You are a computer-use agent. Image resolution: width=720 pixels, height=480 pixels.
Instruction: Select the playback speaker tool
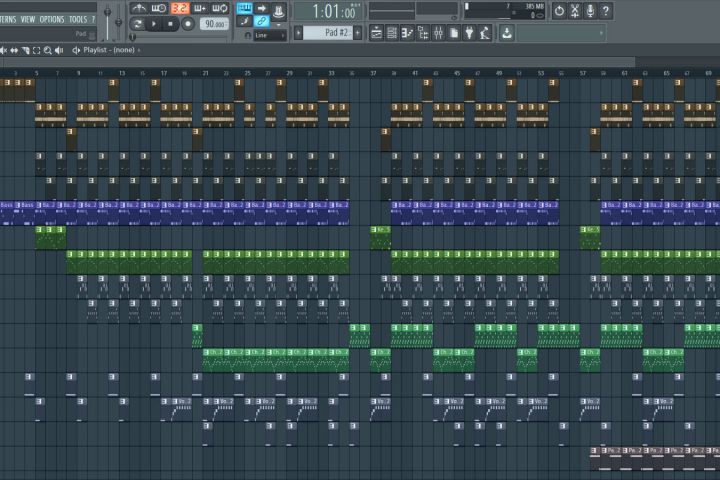(x=59, y=50)
